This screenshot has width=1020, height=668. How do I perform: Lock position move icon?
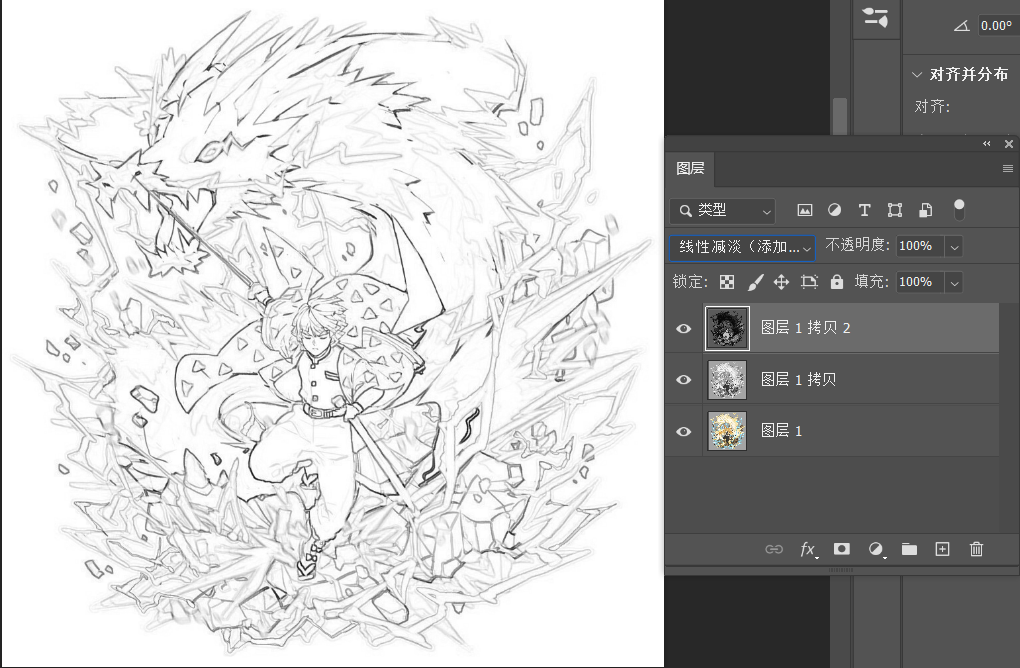click(781, 282)
